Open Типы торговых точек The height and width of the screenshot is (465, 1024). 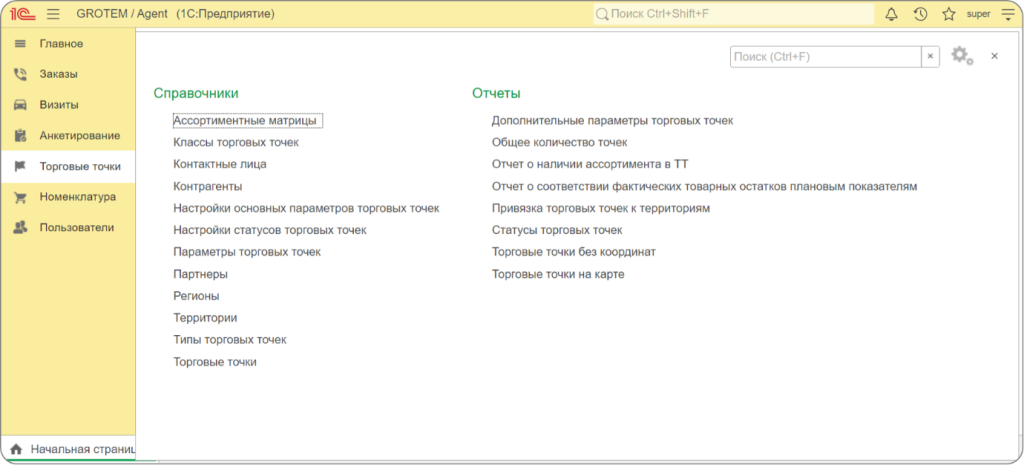click(230, 340)
